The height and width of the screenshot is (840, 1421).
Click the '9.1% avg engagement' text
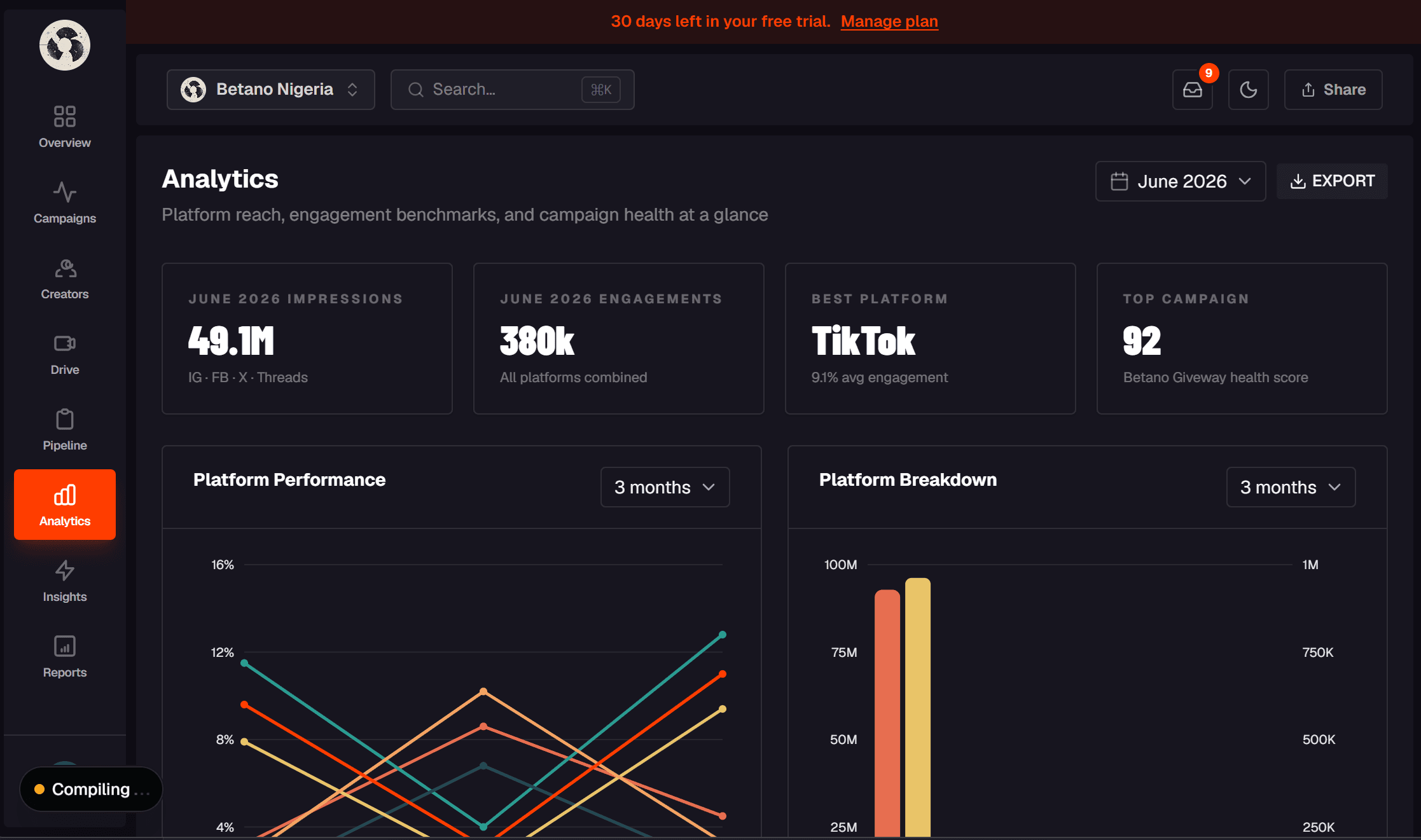tap(880, 377)
